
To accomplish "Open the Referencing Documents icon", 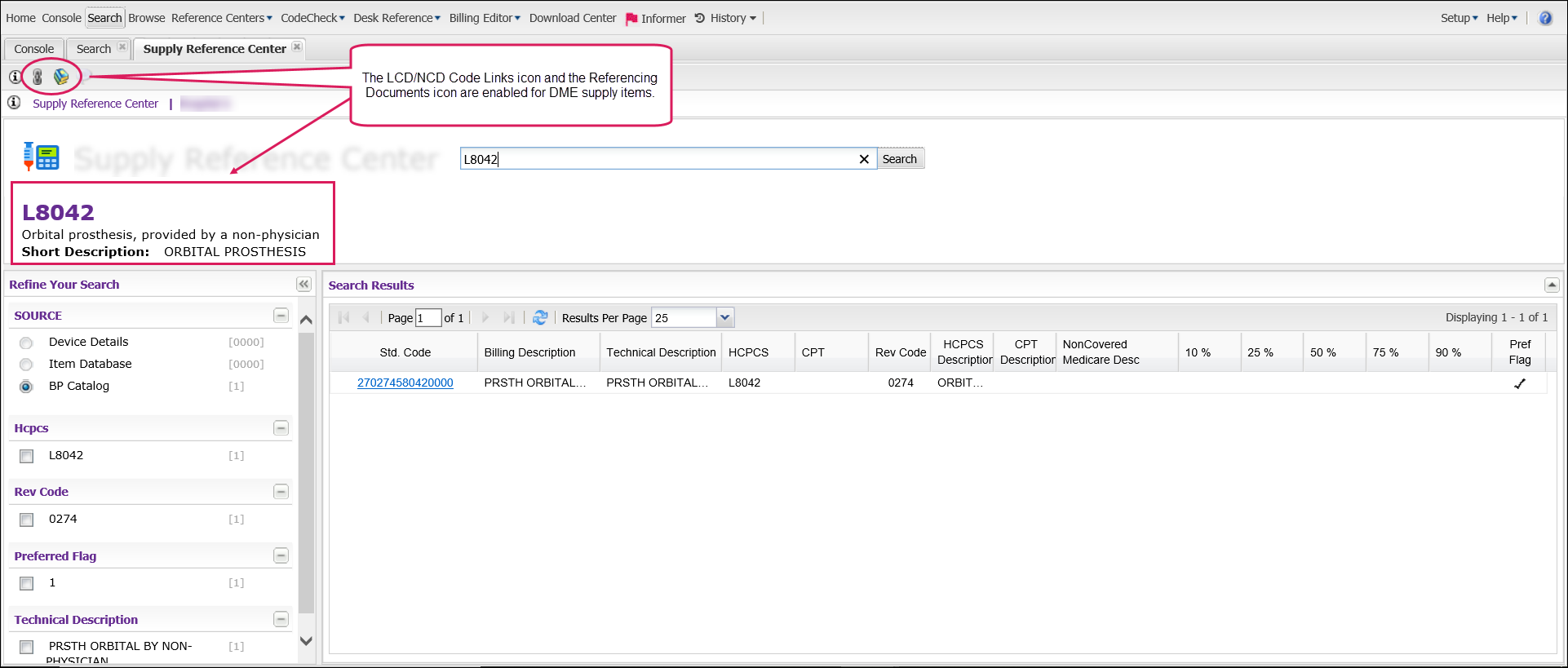I will tap(61, 77).
